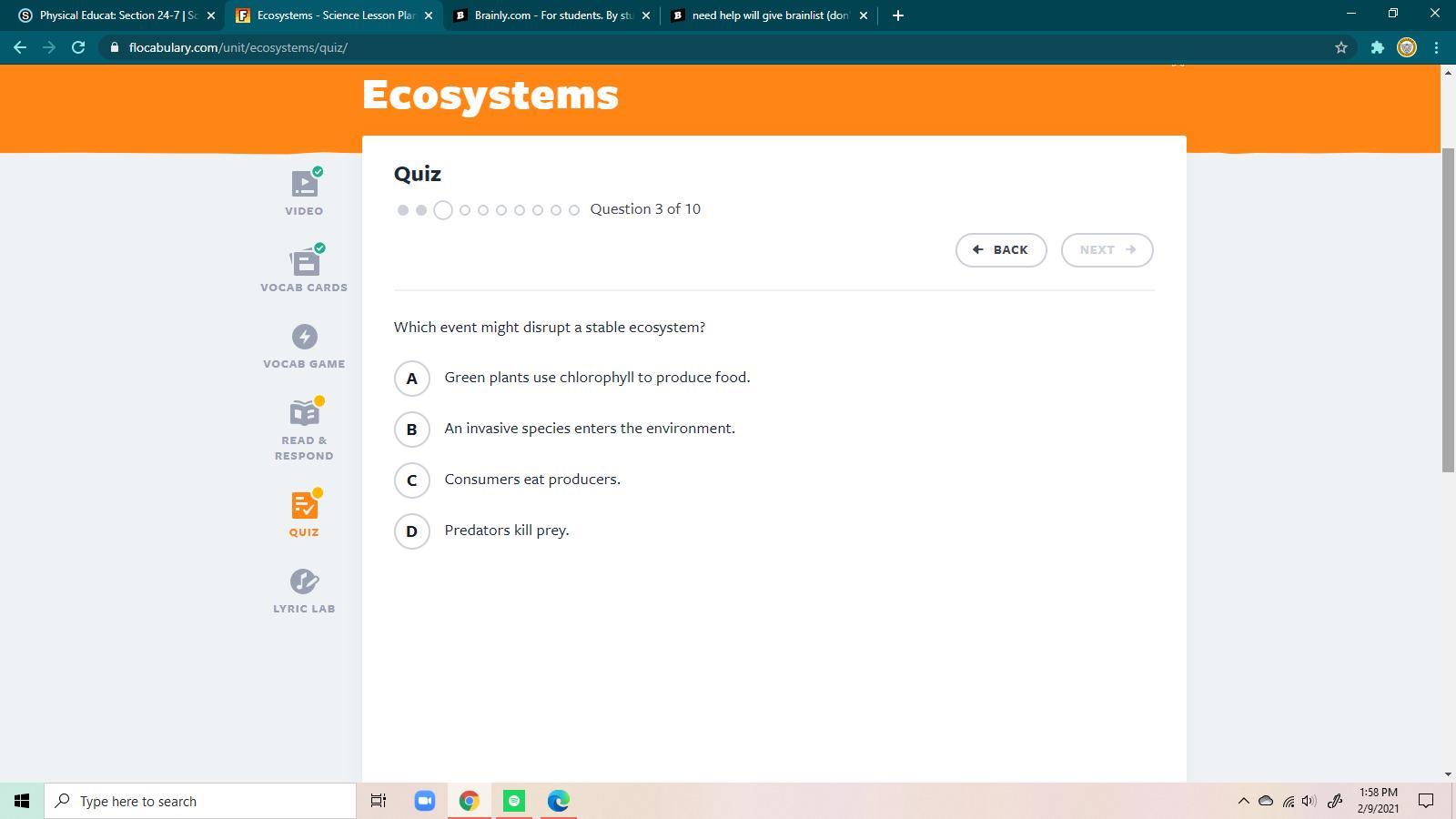1456x819 pixels.
Task: Open the Read & Respond book icon
Action: point(304,413)
